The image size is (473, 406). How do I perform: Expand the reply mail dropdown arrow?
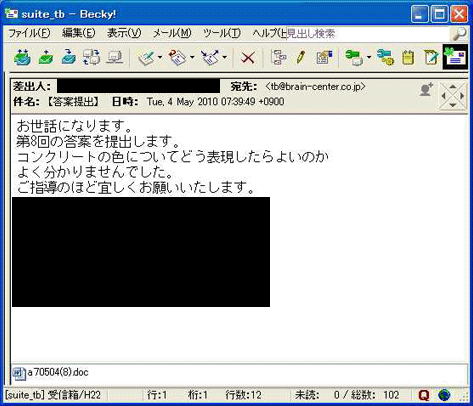tap(192, 57)
